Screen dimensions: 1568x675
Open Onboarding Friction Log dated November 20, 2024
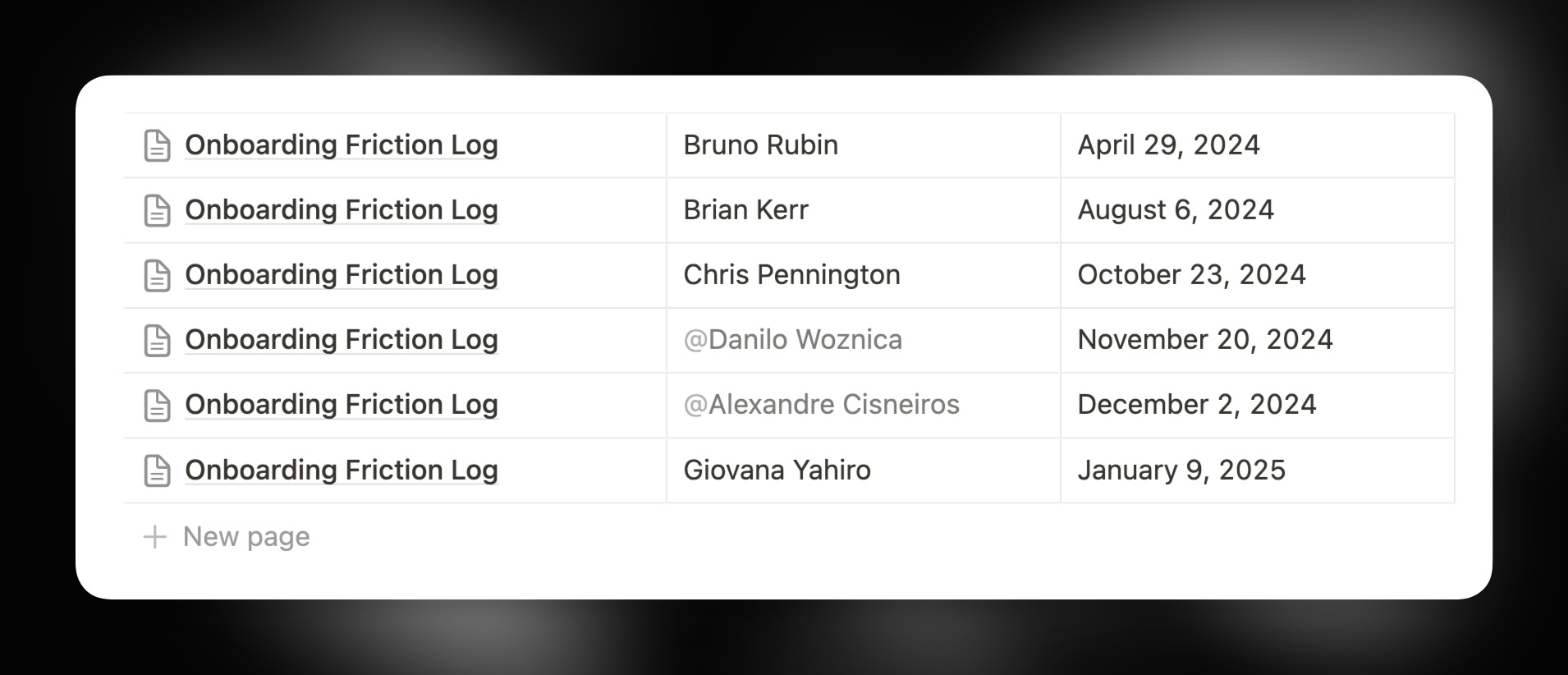[342, 340]
